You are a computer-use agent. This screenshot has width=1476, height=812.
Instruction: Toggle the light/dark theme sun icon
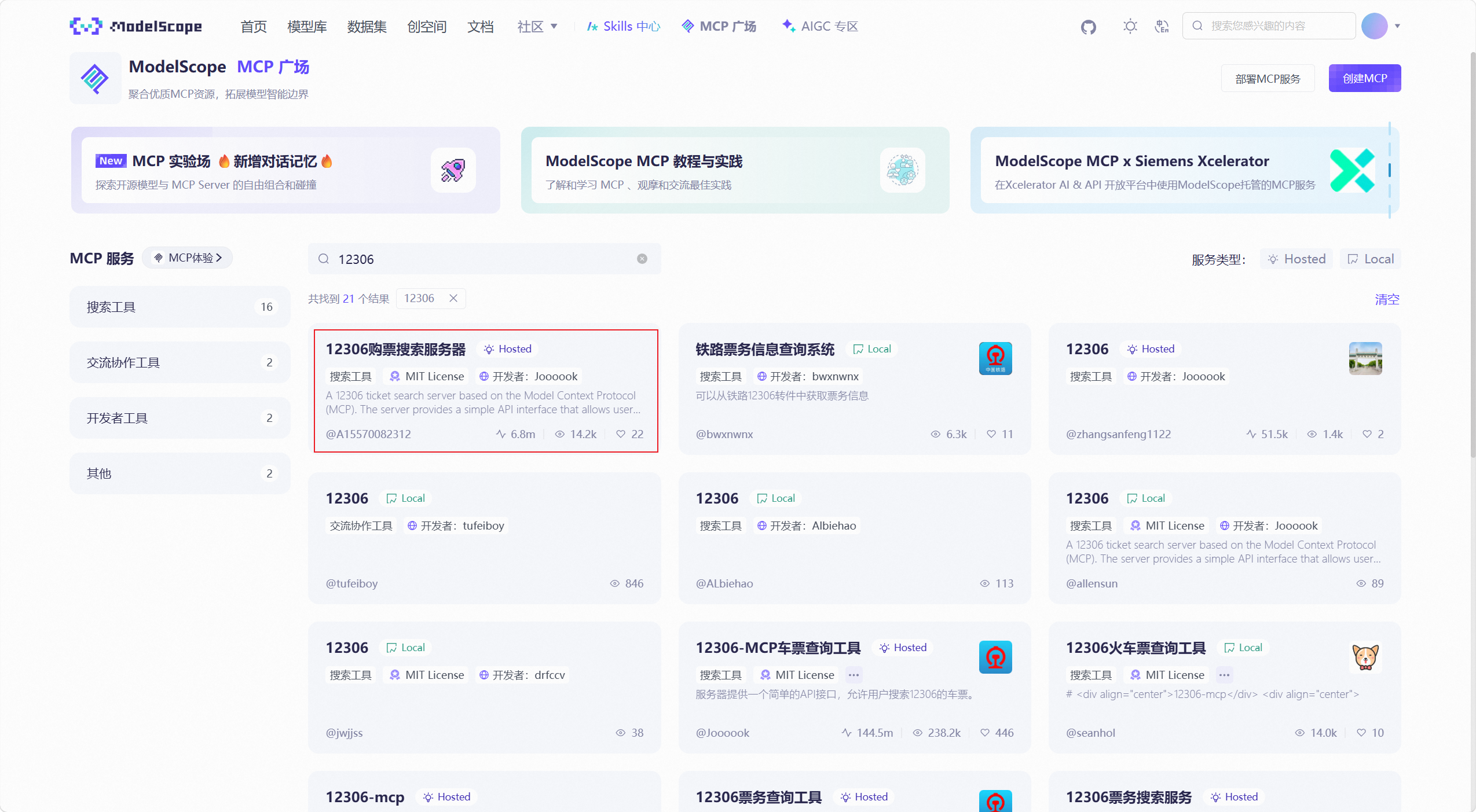[x=1130, y=26]
